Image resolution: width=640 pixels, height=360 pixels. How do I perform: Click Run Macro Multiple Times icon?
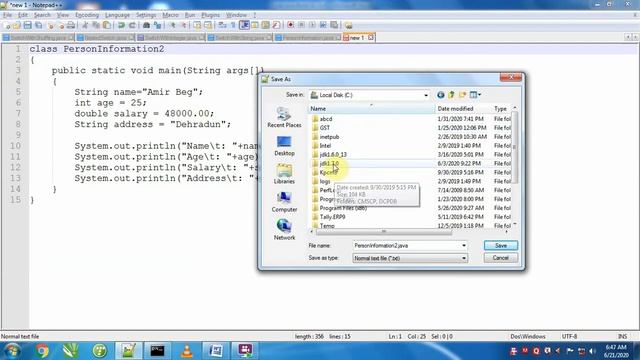pyautogui.click(x=323, y=25)
